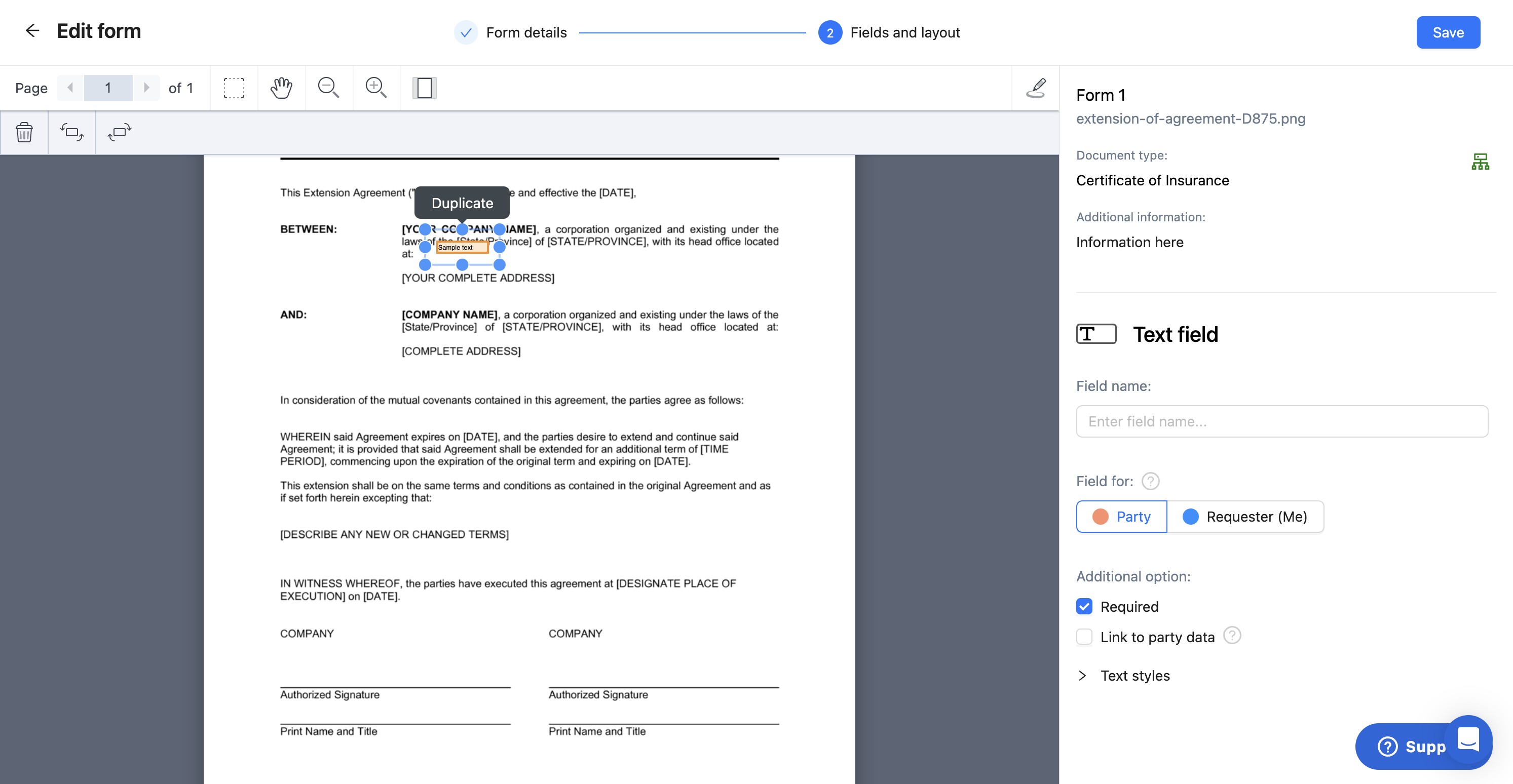Click the zoom out magnifier

(x=328, y=88)
